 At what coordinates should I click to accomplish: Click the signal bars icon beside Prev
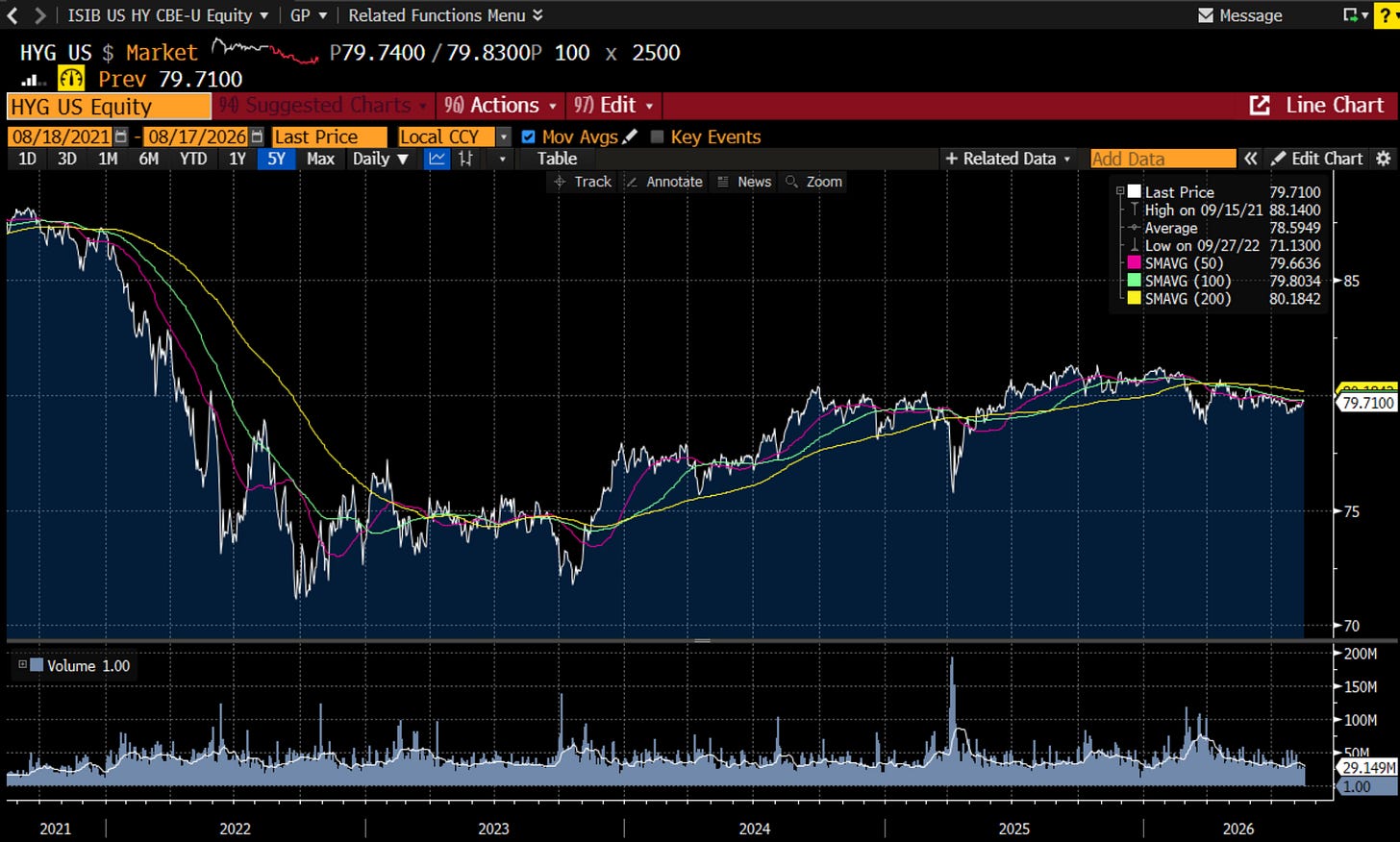coord(30,81)
